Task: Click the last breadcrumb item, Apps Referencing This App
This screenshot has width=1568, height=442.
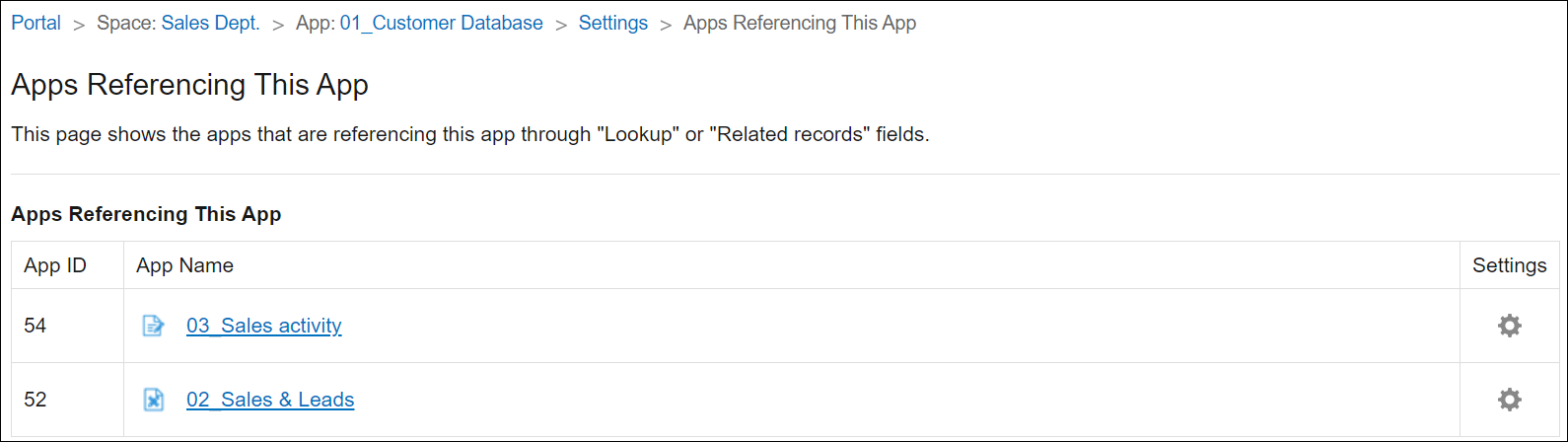Action: (799, 23)
